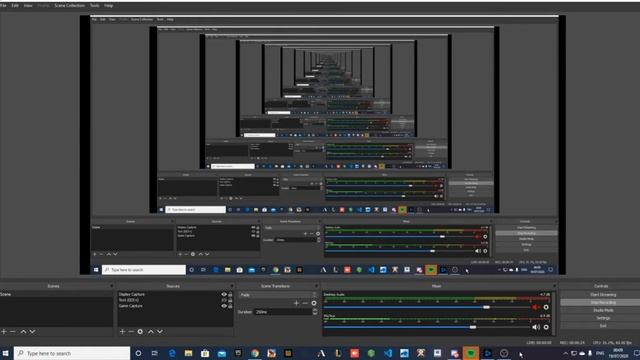Remove the selected scene using the Scenes minus icon
The height and width of the screenshot is (360, 640).
tap(13, 332)
